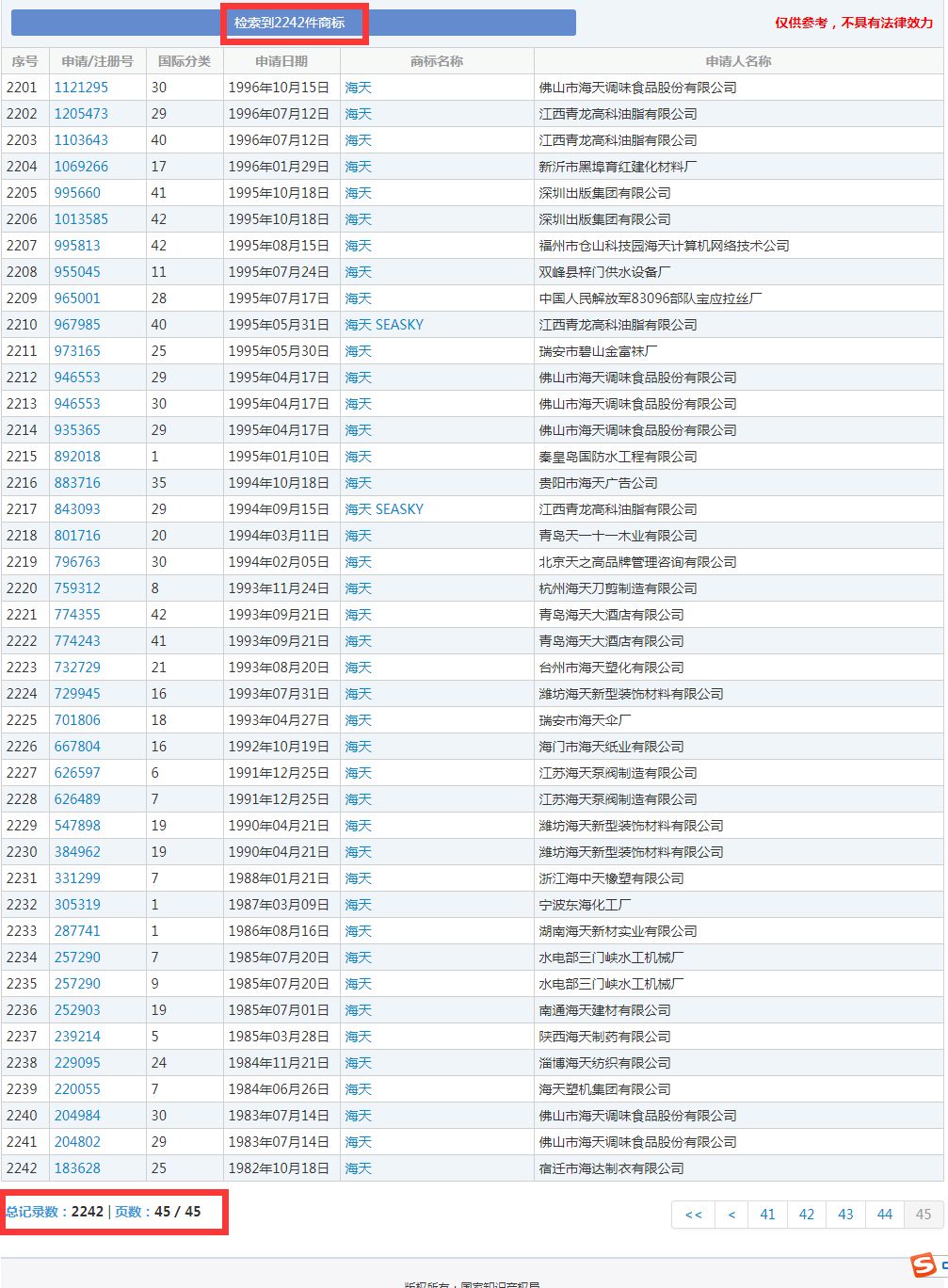Open registration number 701806
Image resolution: width=948 pixels, height=1288 pixels.
click(77, 720)
